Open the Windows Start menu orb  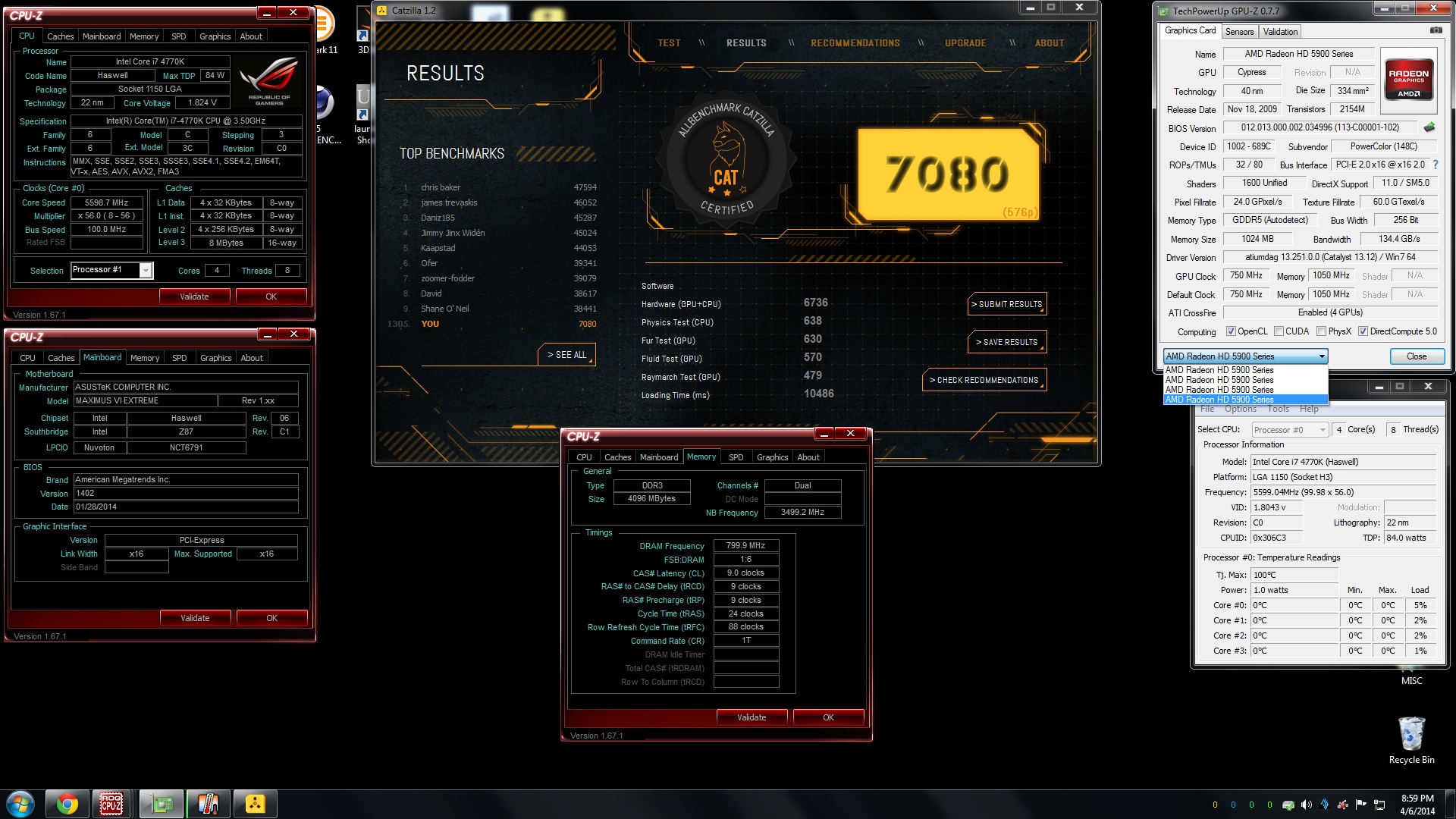pos(20,804)
